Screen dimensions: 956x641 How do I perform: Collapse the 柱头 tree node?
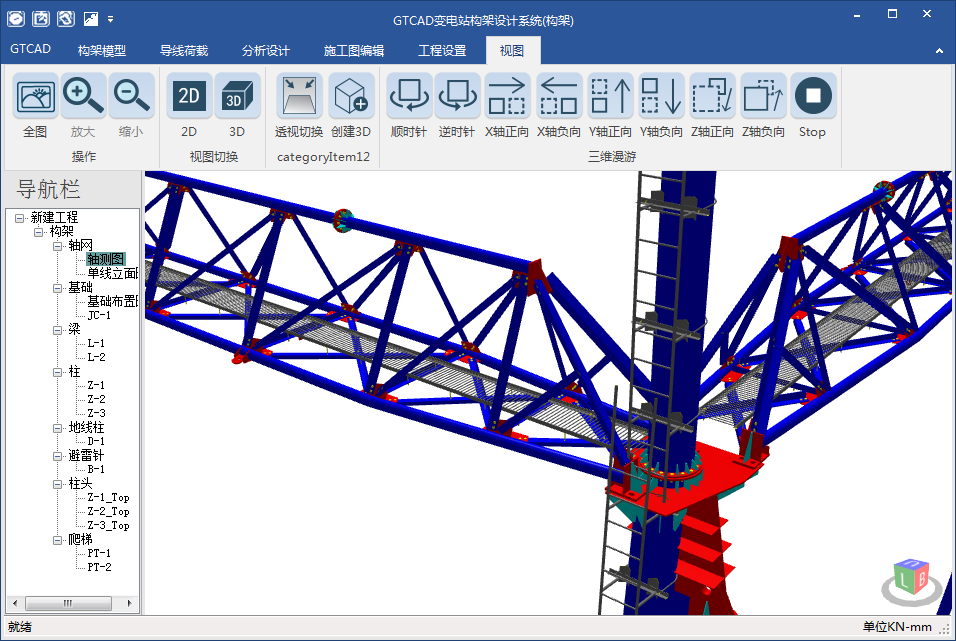click(x=58, y=483)
